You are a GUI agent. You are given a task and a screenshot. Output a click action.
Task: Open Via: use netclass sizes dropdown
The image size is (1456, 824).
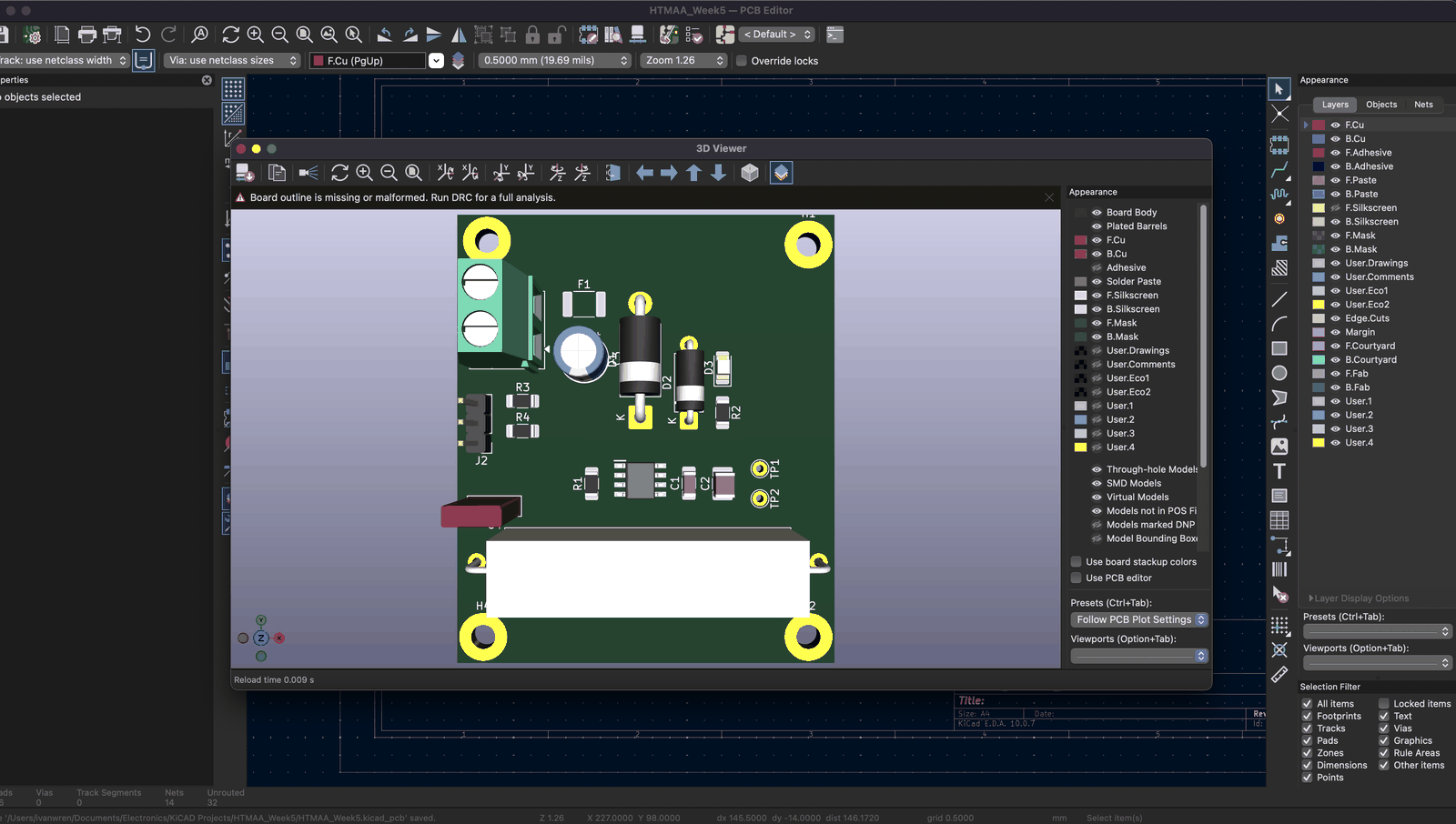[x=233, y=61]
